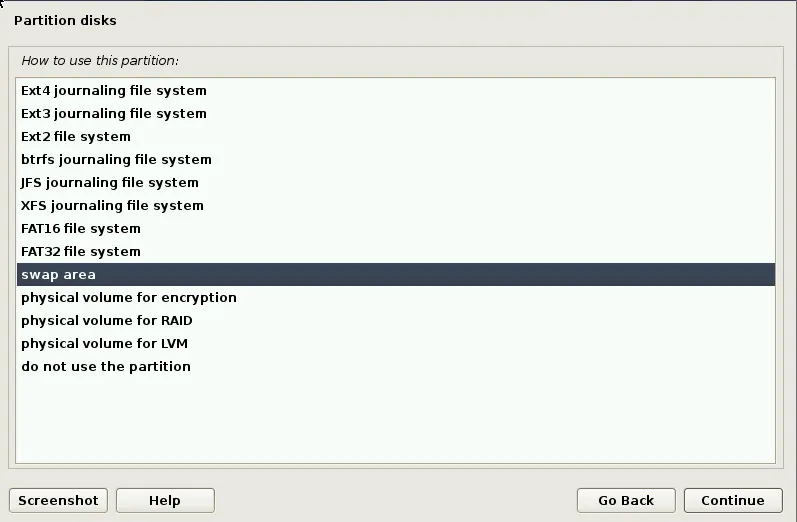Choose Ext3 journaling file system
The width and height of the screenshot is (797, 522).
tap(395, 113)
